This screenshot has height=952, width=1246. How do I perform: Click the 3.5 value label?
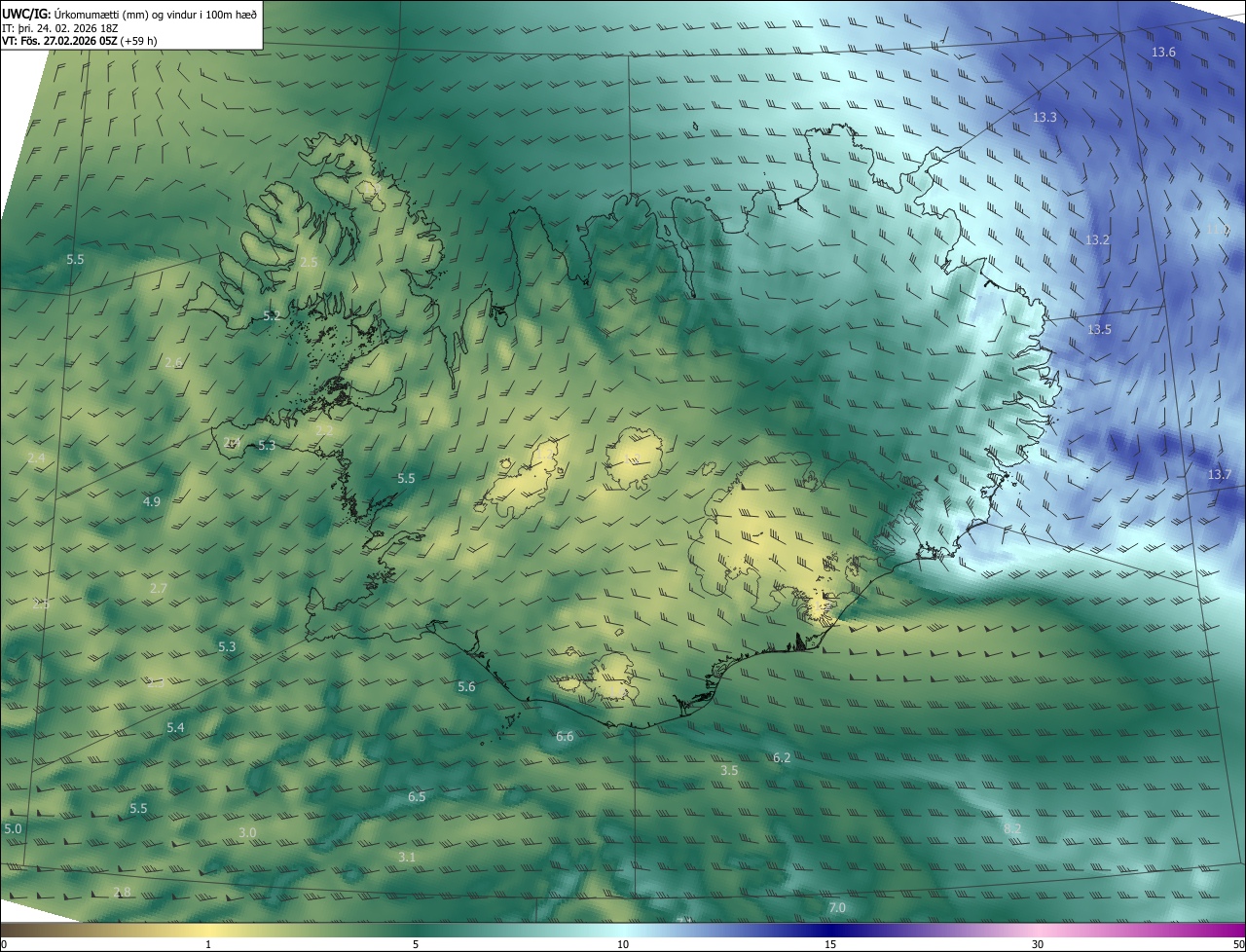coord(729,770)
